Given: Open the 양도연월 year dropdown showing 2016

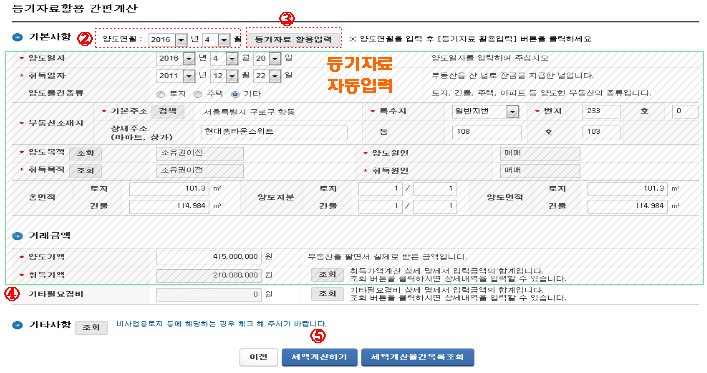Looking at the screenshot, I should coord(181,40).
